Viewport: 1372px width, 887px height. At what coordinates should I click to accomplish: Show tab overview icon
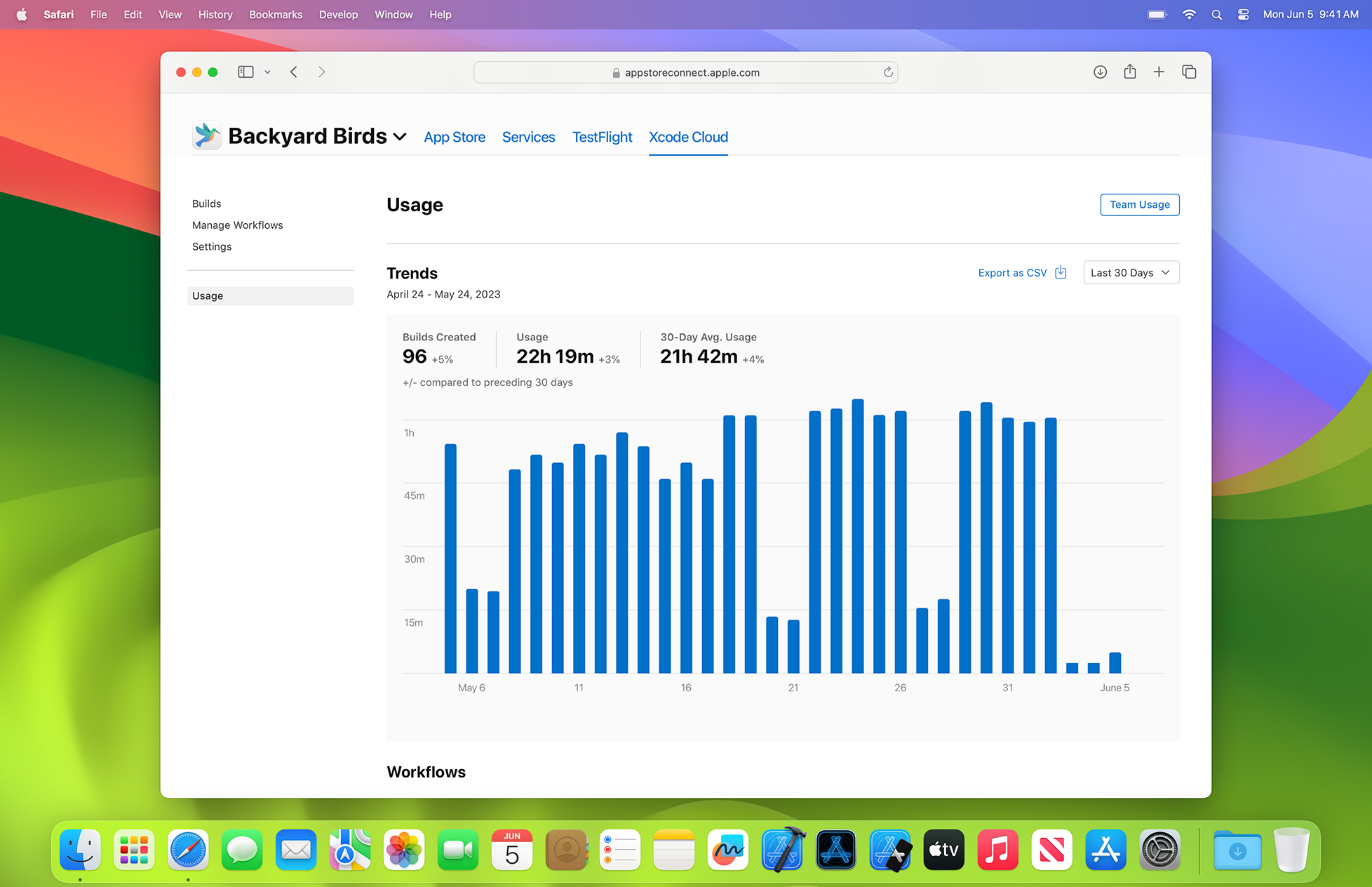(1189, 72)
